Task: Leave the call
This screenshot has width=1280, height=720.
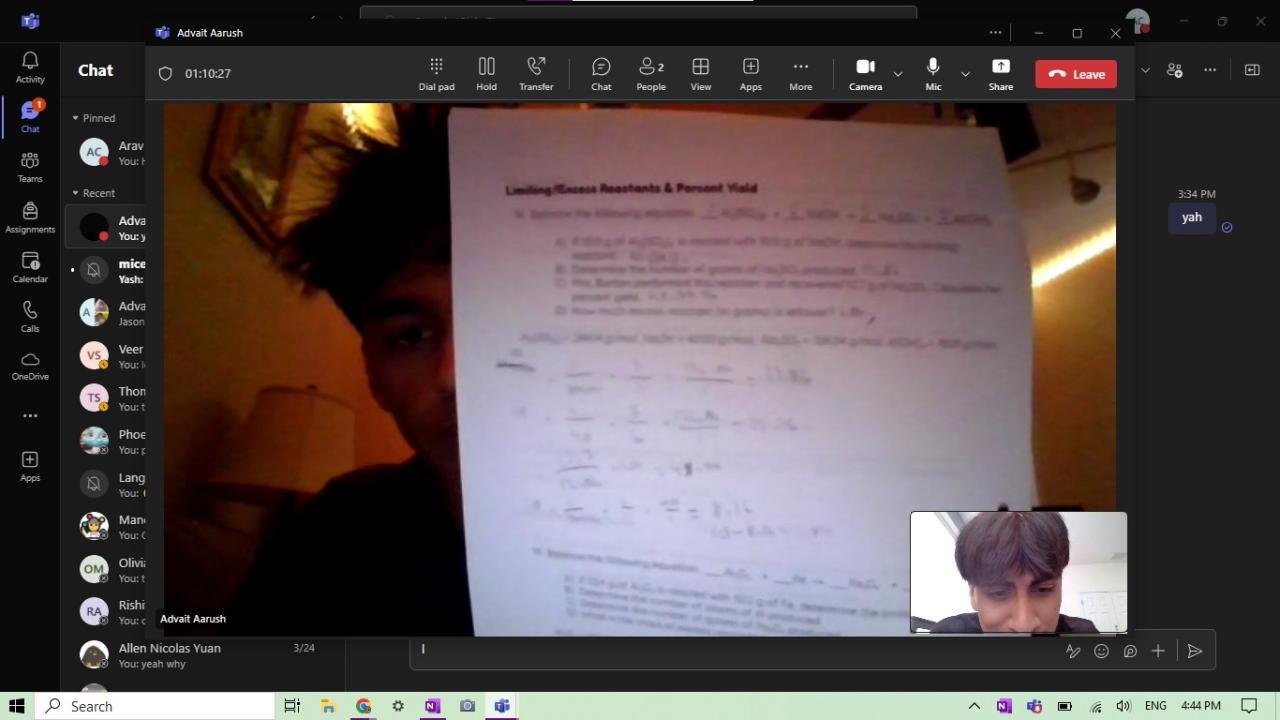Action: point(1076,74)
